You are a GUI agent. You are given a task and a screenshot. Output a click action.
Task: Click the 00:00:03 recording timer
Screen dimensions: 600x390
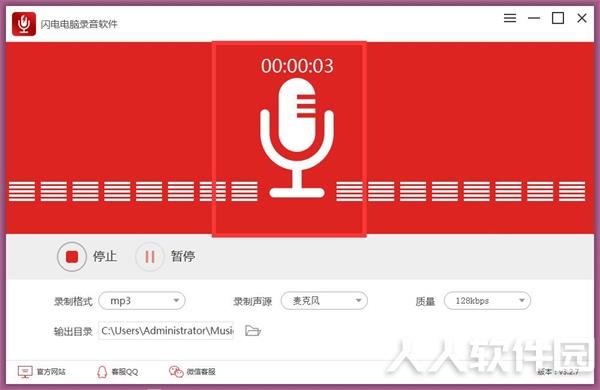[x=297, y=66]
